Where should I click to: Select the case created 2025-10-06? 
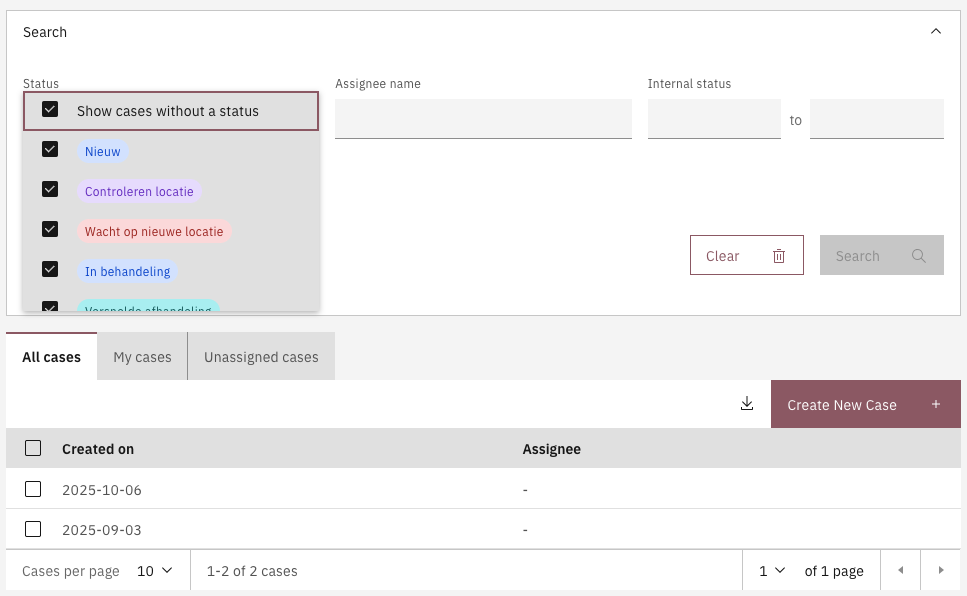(33, 489)
